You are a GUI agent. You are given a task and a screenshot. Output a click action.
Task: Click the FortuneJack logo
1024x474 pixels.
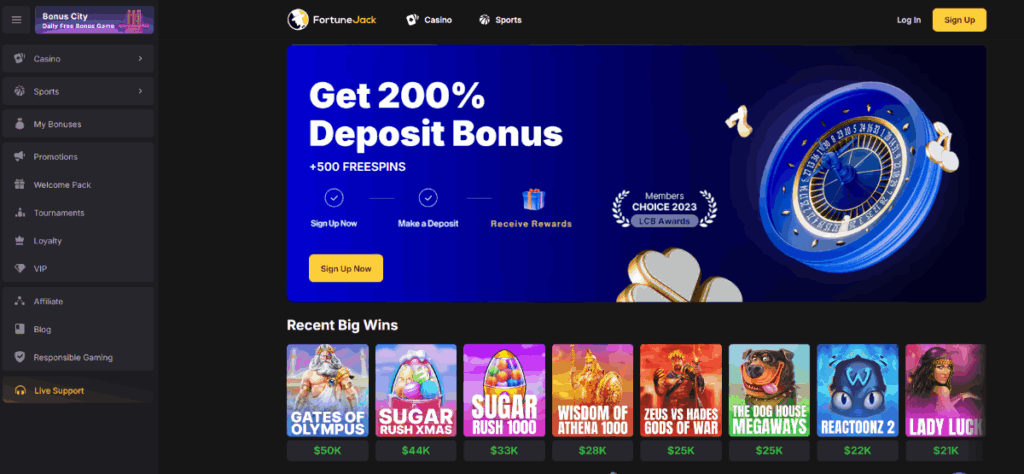click(x=332, y=20)
